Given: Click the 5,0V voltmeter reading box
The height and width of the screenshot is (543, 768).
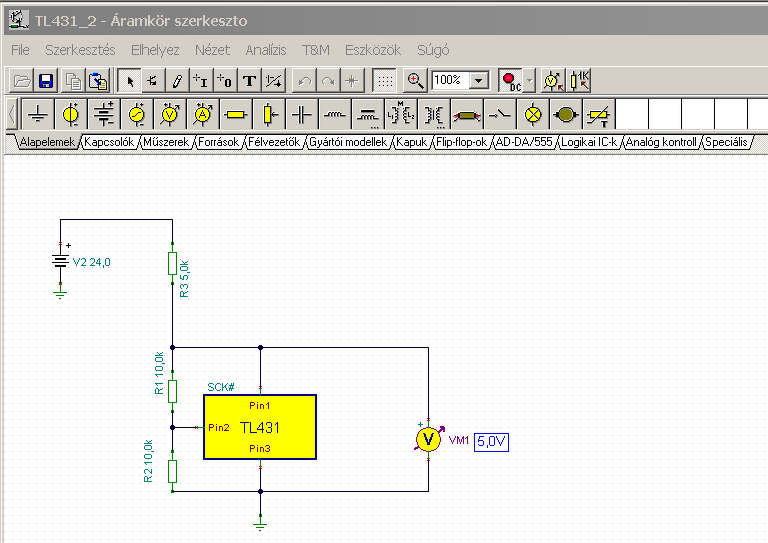Looking at the screenshot, I should point(491,442).
